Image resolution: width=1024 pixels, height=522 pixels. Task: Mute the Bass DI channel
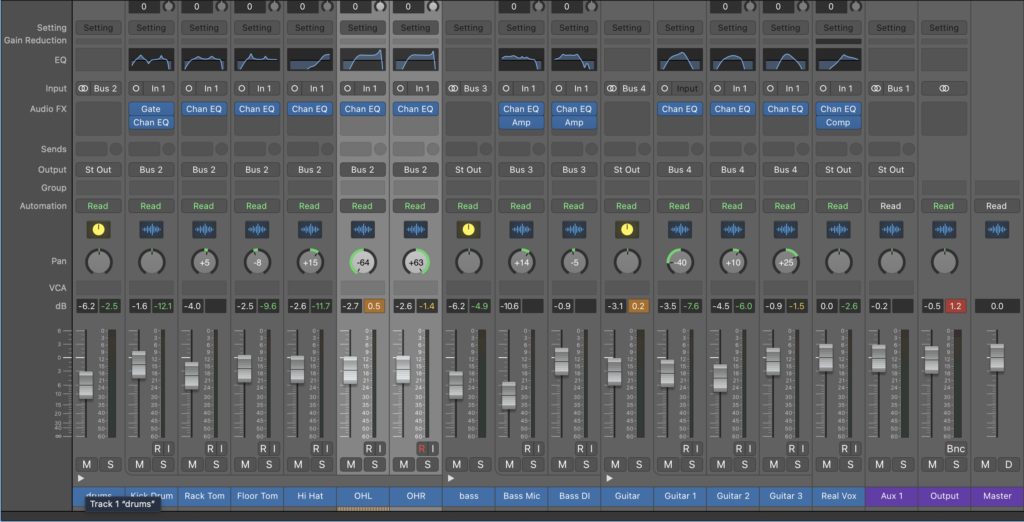562,465
